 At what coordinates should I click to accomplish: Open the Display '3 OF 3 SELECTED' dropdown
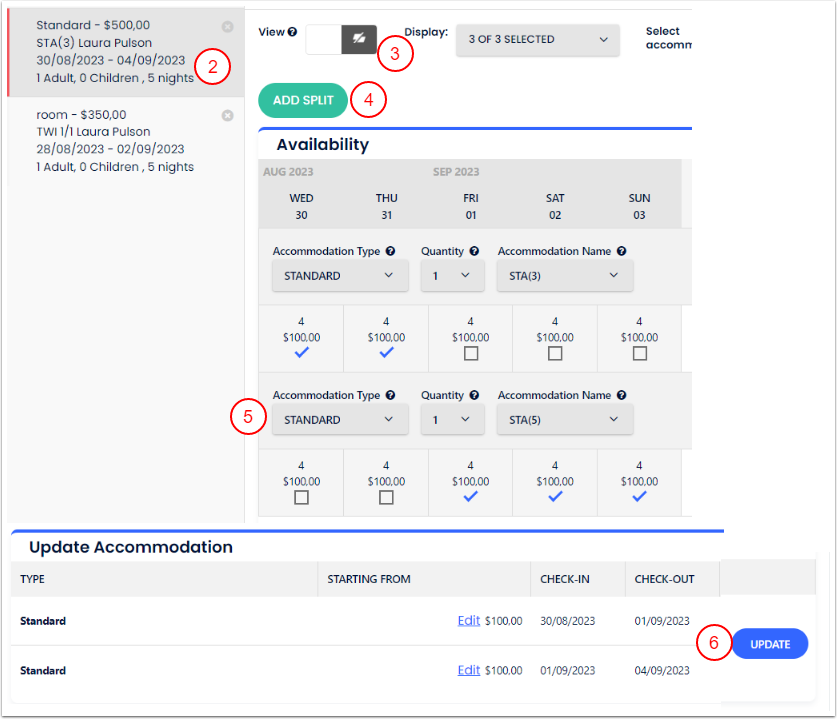537,40
